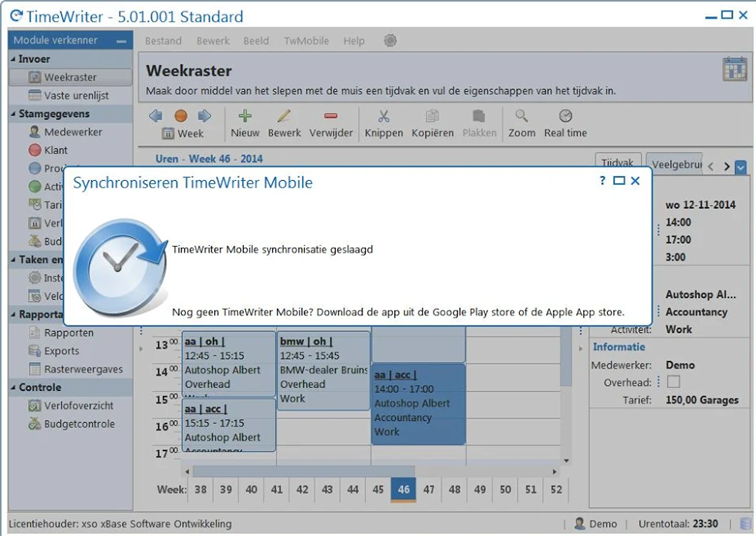The height and width of the screenshot is (536, 756).
Task: Click the Demo user in status bar
Action: (596, 524)
